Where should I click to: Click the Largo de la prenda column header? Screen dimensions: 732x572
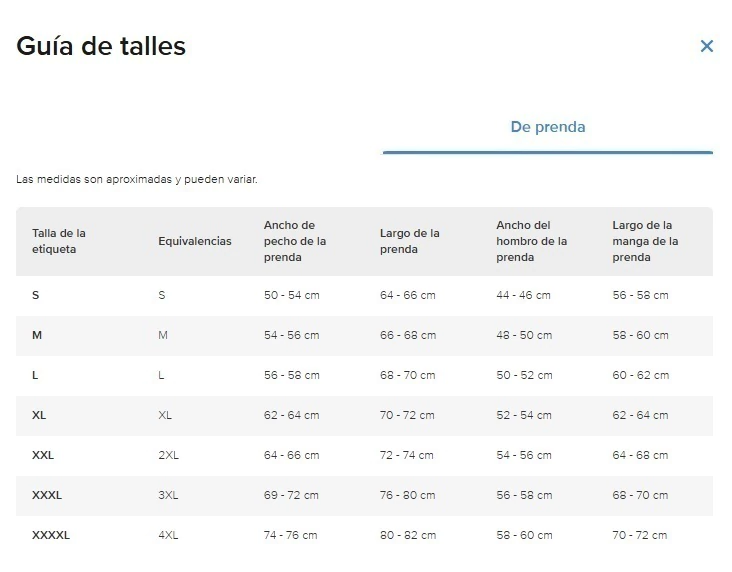coord(410,241)
